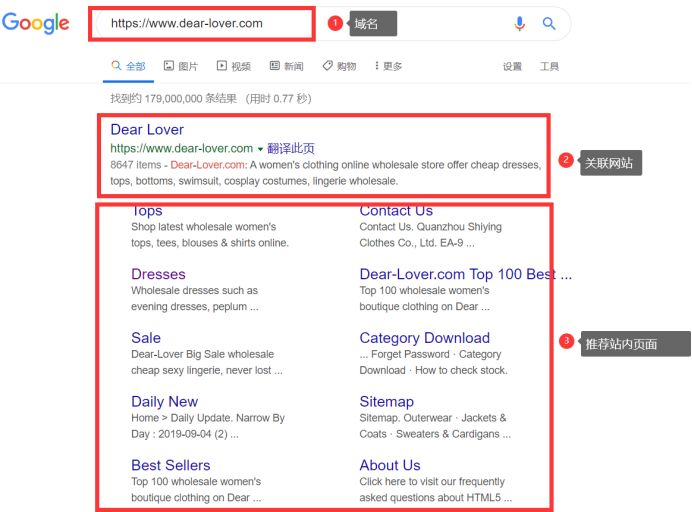The image size is (692, 512).
Task: Open 工具 (Tools) menu
Action: [x=549, y=67]
